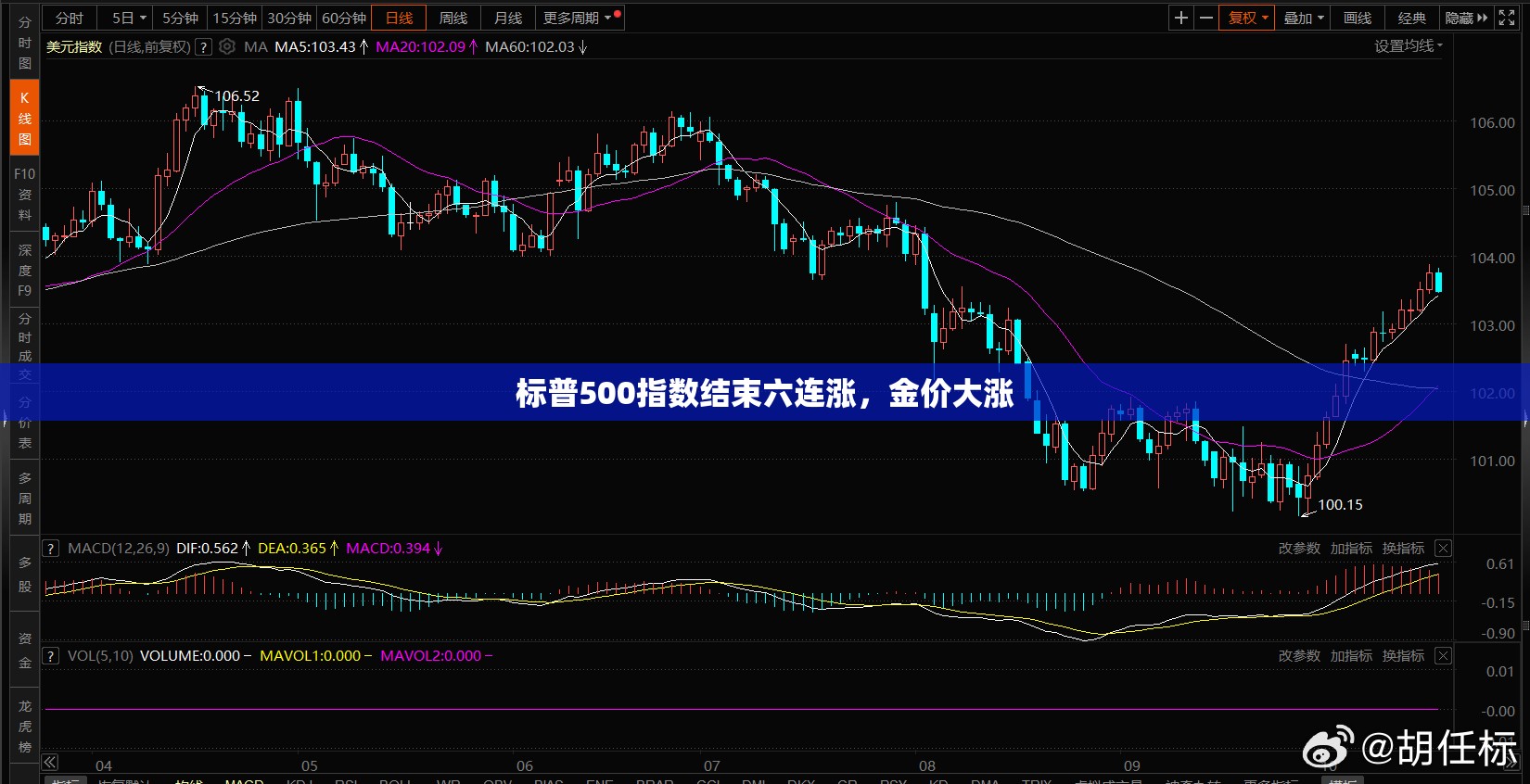Screen dimensions: 1530x784
Task: Activate the 画线 drawing tool
Action: point(1358,18)
